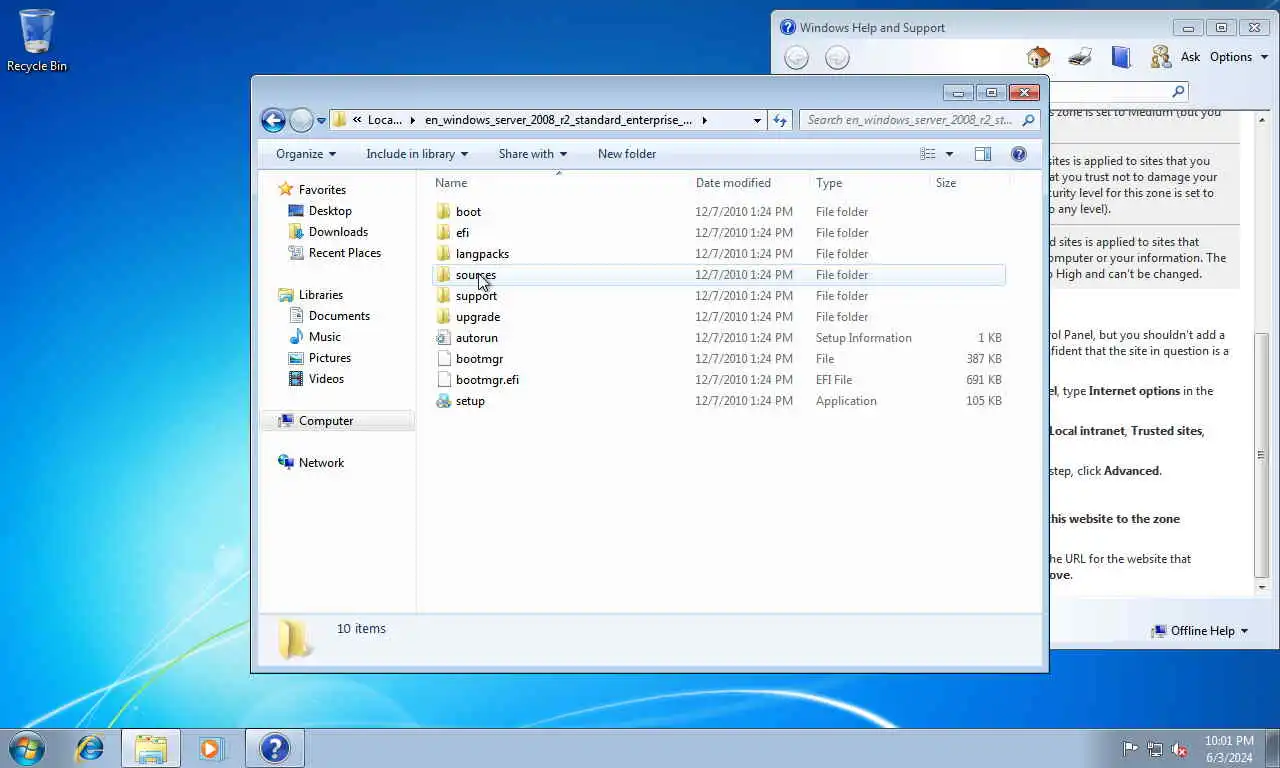Open the Organize menu

tap(306, 154)
